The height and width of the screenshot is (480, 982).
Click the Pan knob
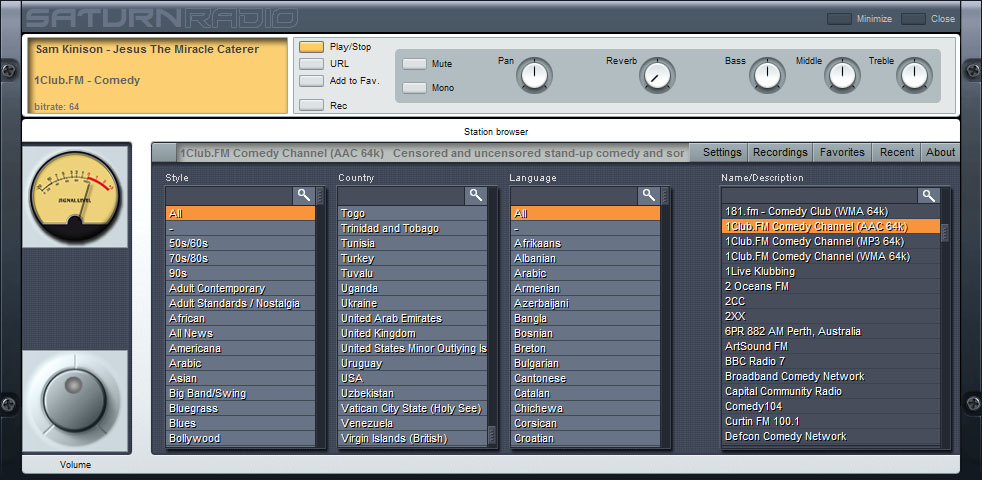(535, 74)
